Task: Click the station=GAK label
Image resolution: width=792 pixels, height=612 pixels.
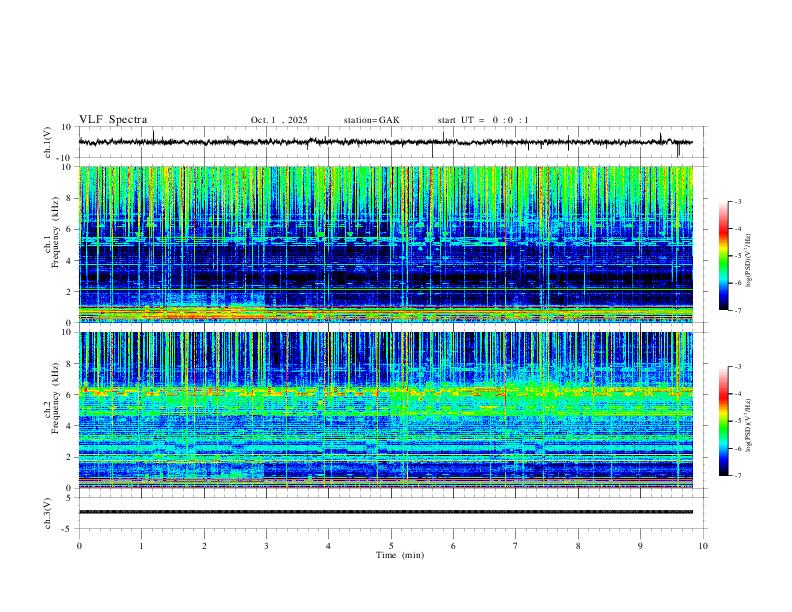Action: (371, 120)
